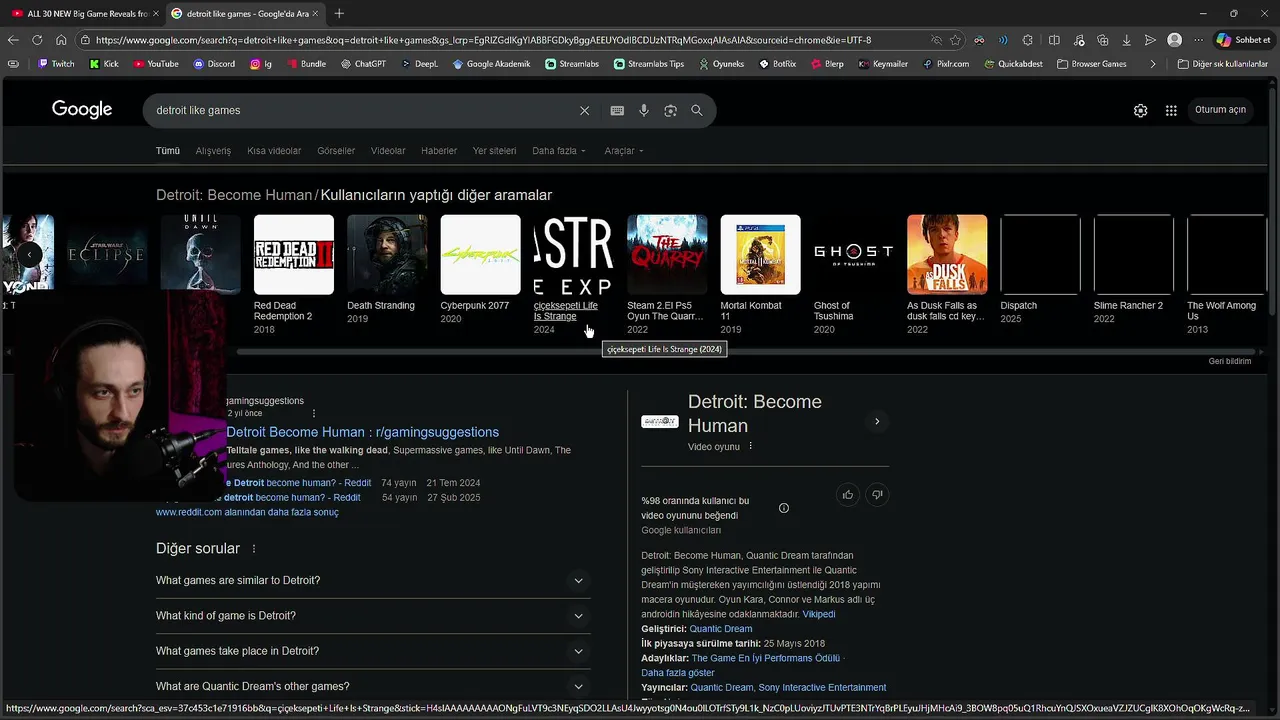The height and width of the screenshot is (720, 1280).
Task: Open 'Diğer sık kullanılanlar' bookmarks folder
Action: [1222, 64]
